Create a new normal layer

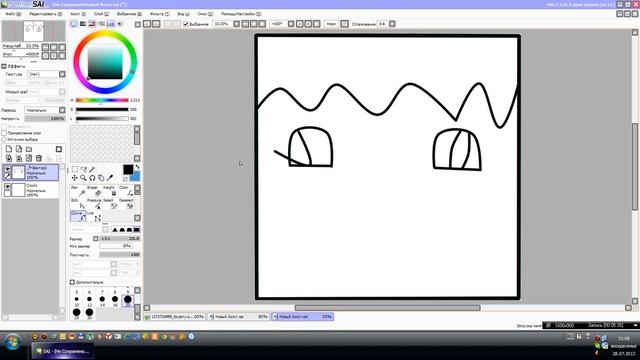9,149
